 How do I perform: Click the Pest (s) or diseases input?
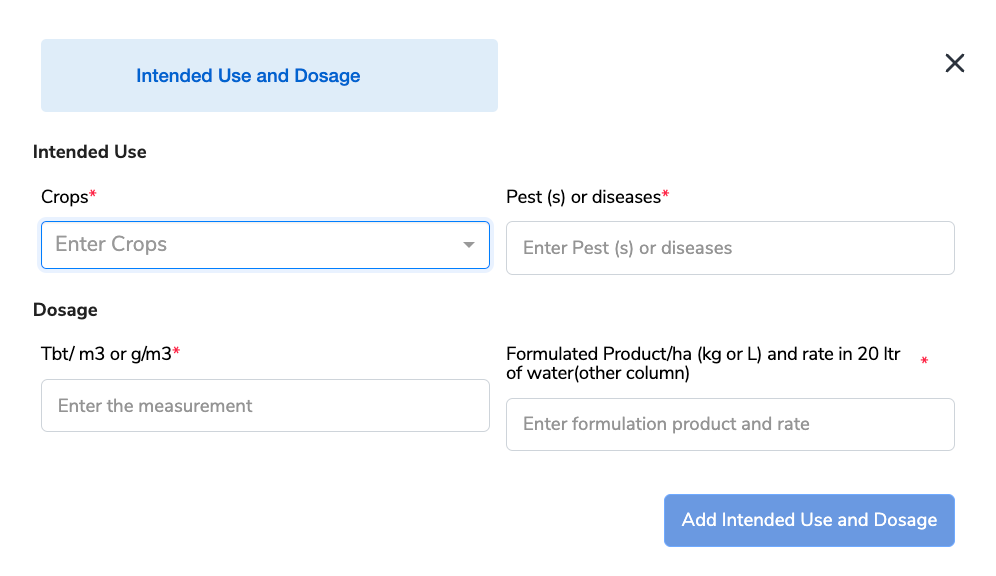click(x=730, y=248)
